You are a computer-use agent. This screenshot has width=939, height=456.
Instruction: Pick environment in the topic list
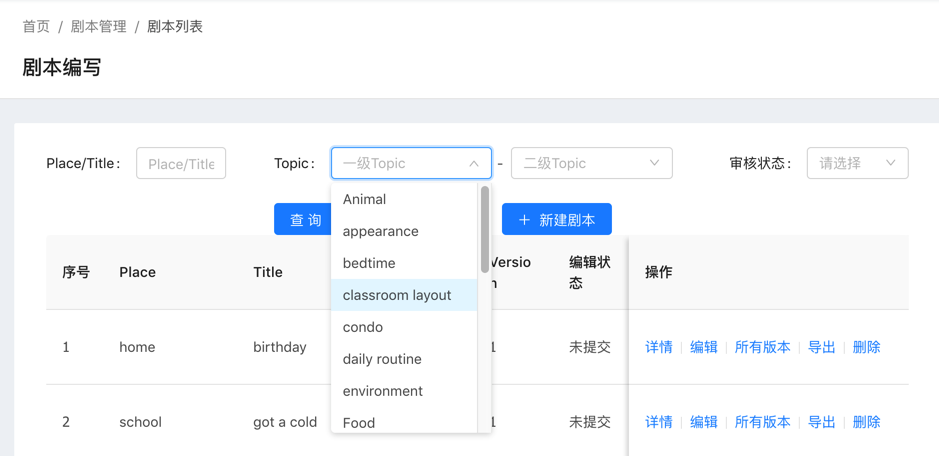(x=383, y=391)
